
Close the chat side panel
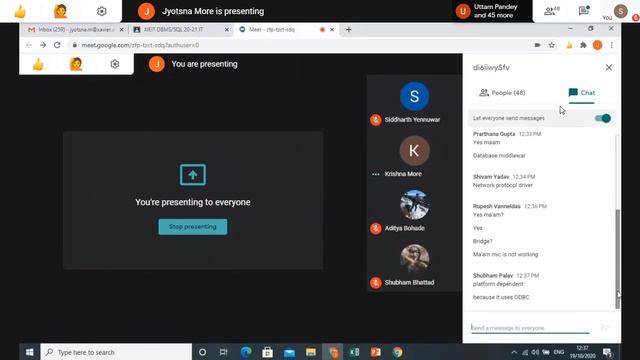609,67
